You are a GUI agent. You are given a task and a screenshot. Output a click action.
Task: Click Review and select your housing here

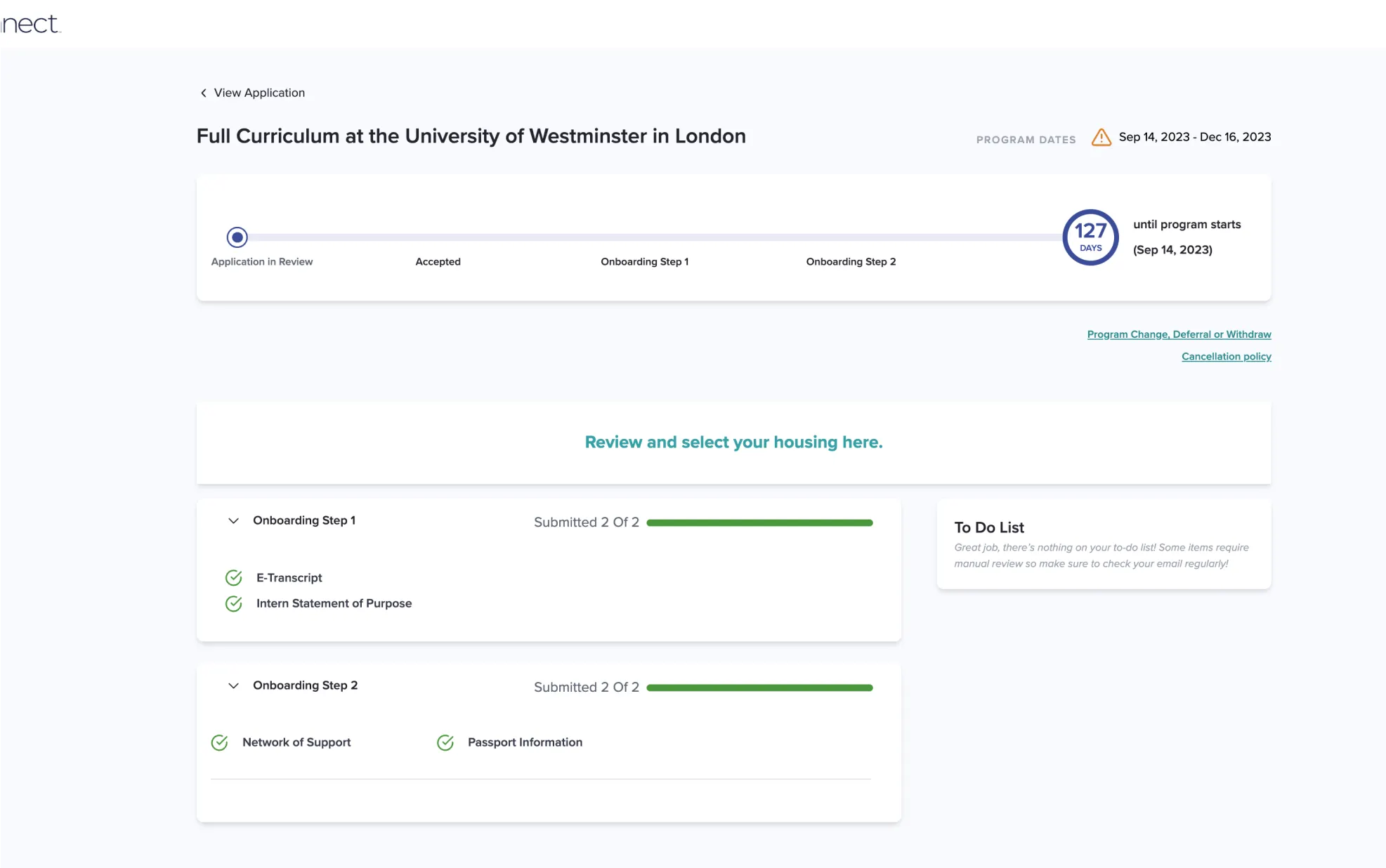[733, 442]
